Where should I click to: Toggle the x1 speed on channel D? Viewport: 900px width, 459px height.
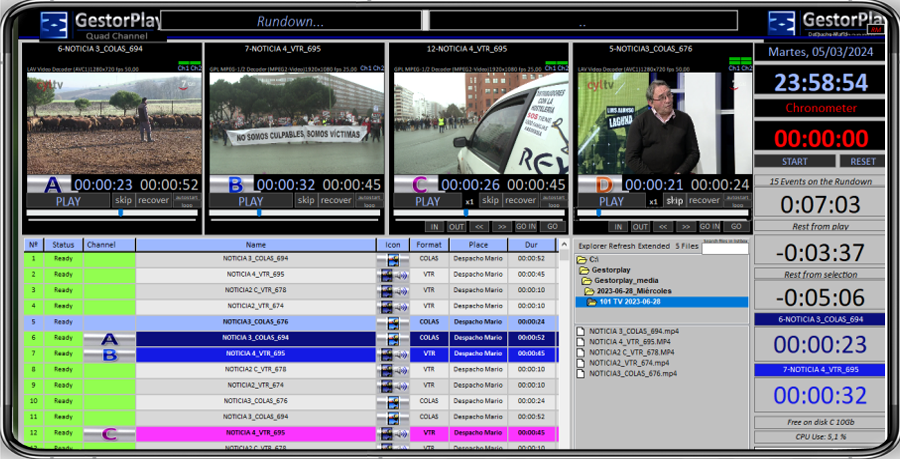pyautogui.click(x=653, y=201)
